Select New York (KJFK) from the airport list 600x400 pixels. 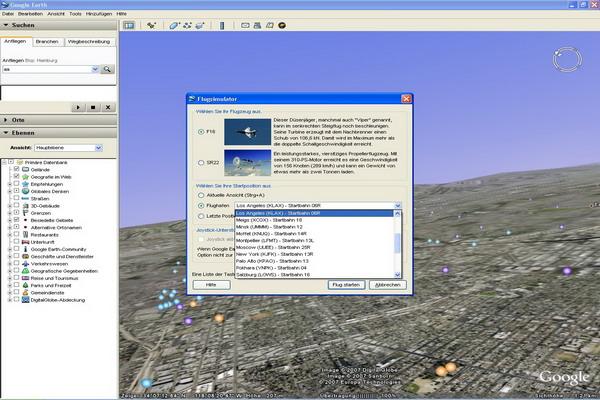point(314,254)
